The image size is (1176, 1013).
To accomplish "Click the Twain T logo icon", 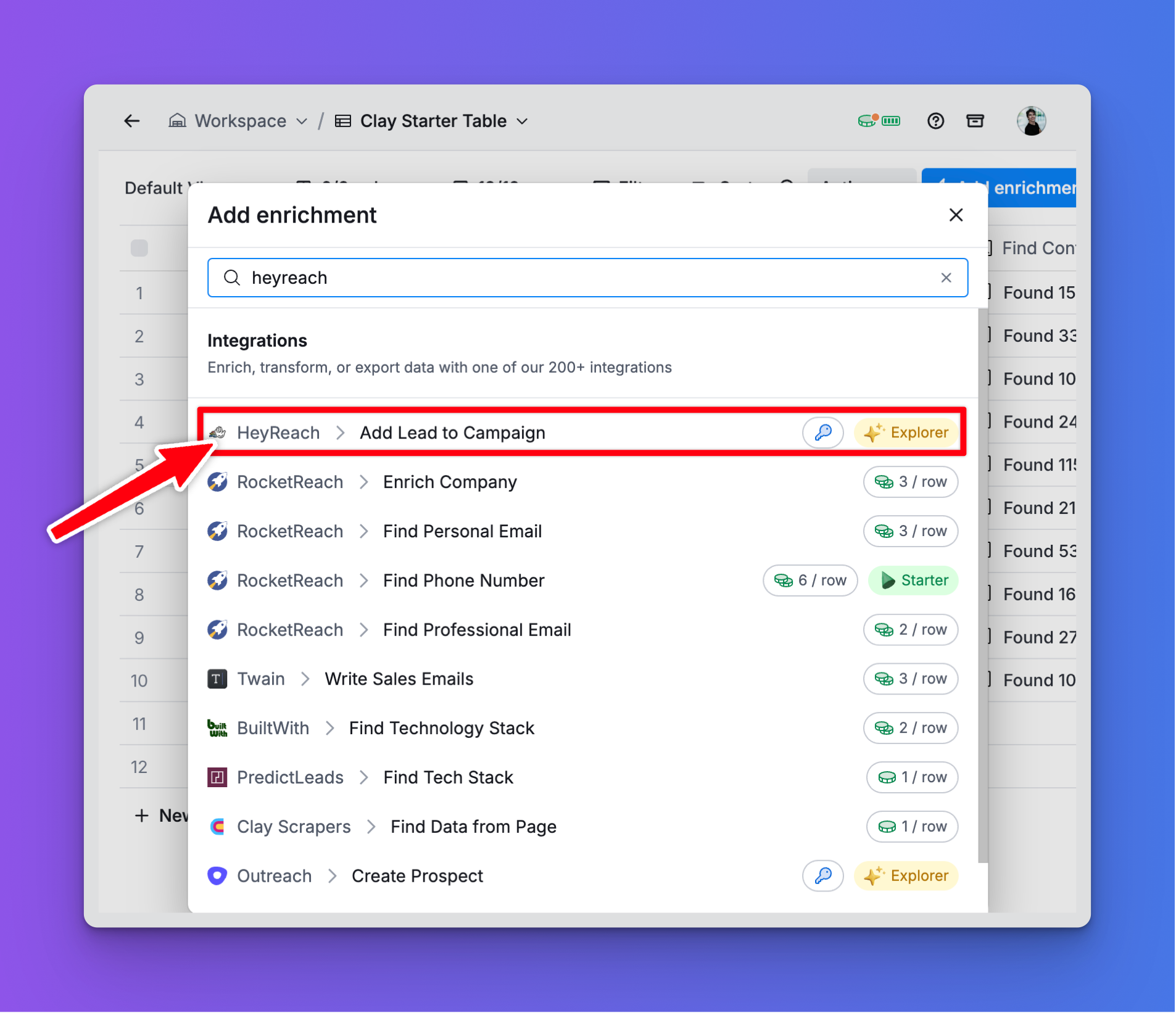I will pyautogui.click(x=217, y=679).
